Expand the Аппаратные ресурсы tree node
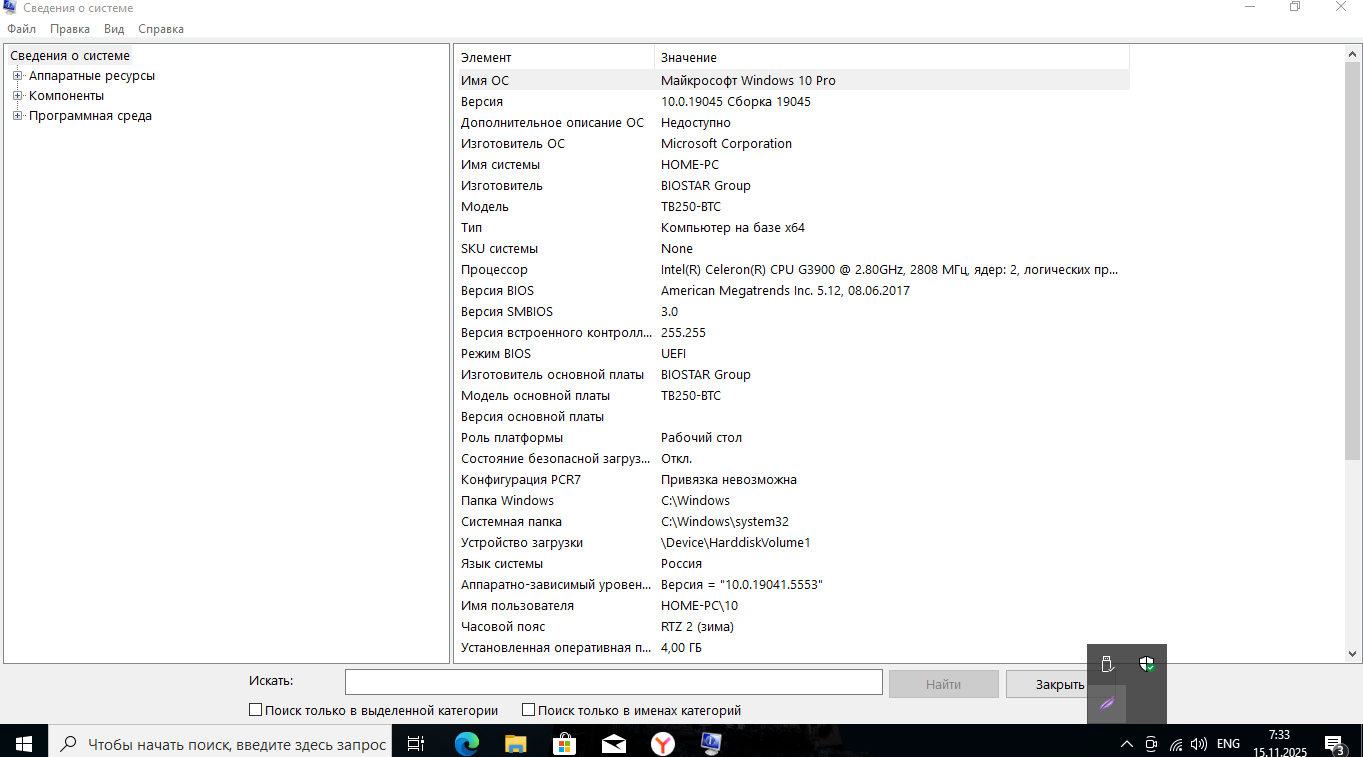Screen dimensions: 1363x757 tap(17, 76)
